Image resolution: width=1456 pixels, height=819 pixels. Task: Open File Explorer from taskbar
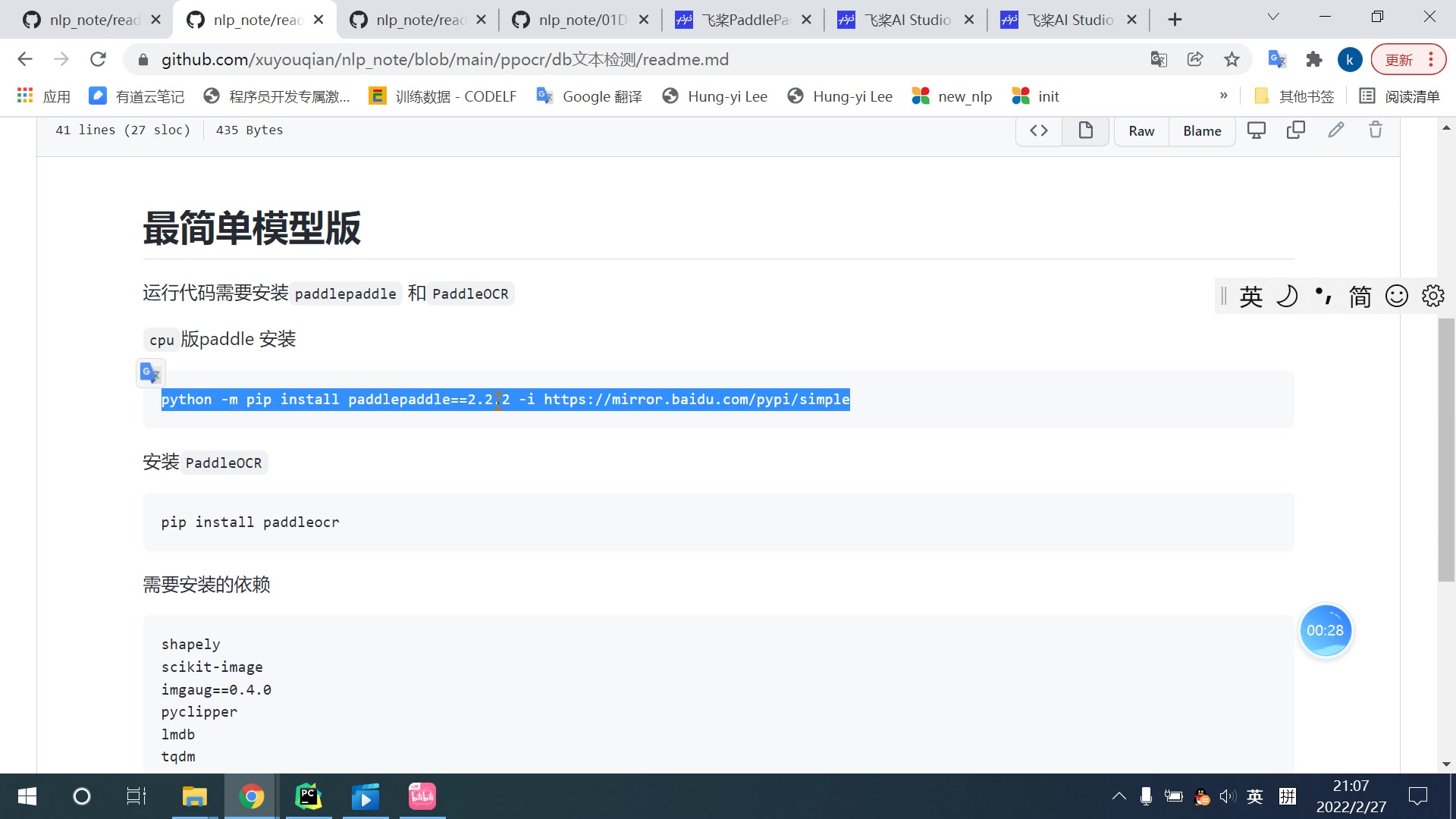[194, 796]
